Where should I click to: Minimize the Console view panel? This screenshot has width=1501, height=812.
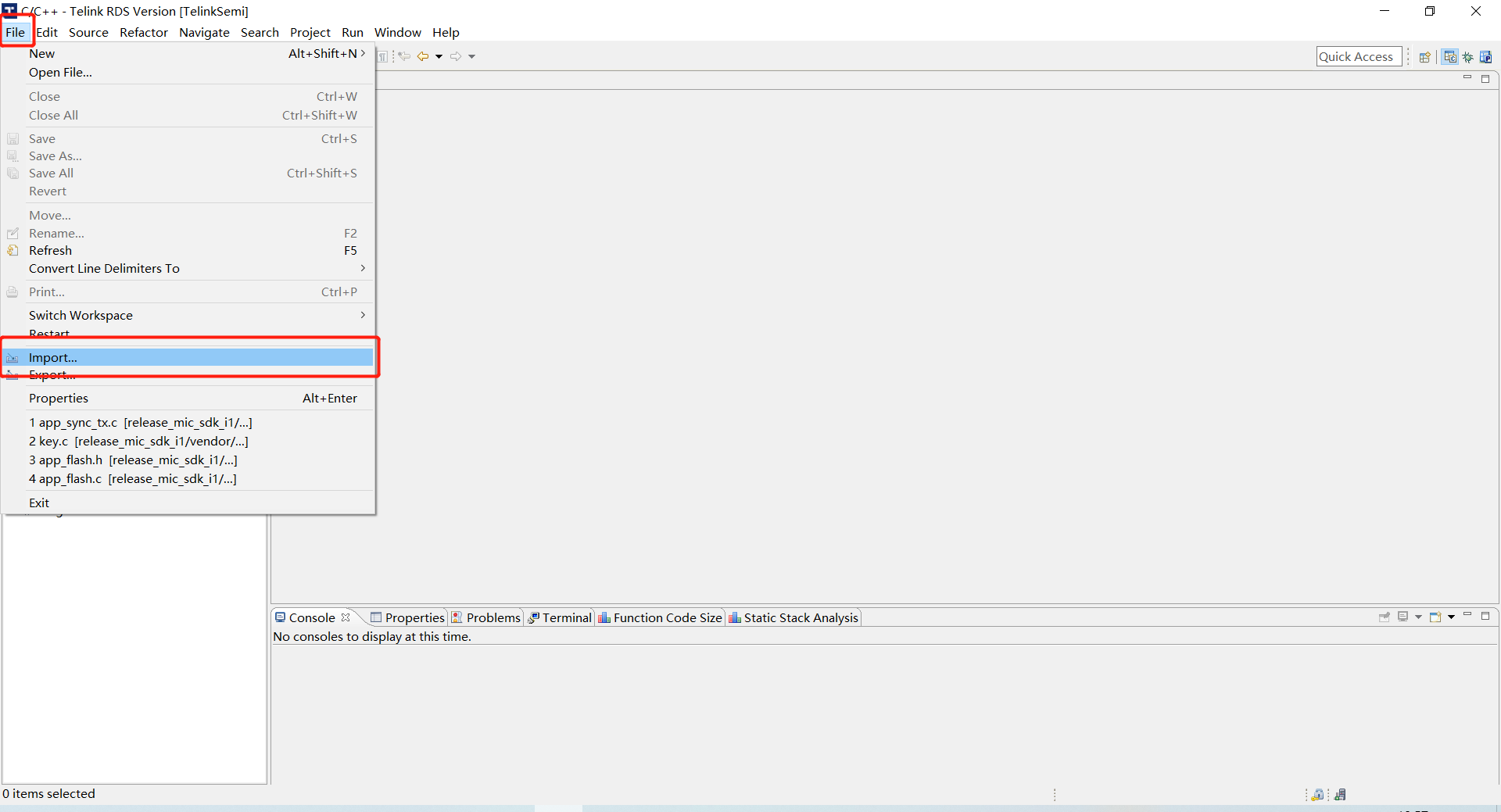(x=1468, y=617)
